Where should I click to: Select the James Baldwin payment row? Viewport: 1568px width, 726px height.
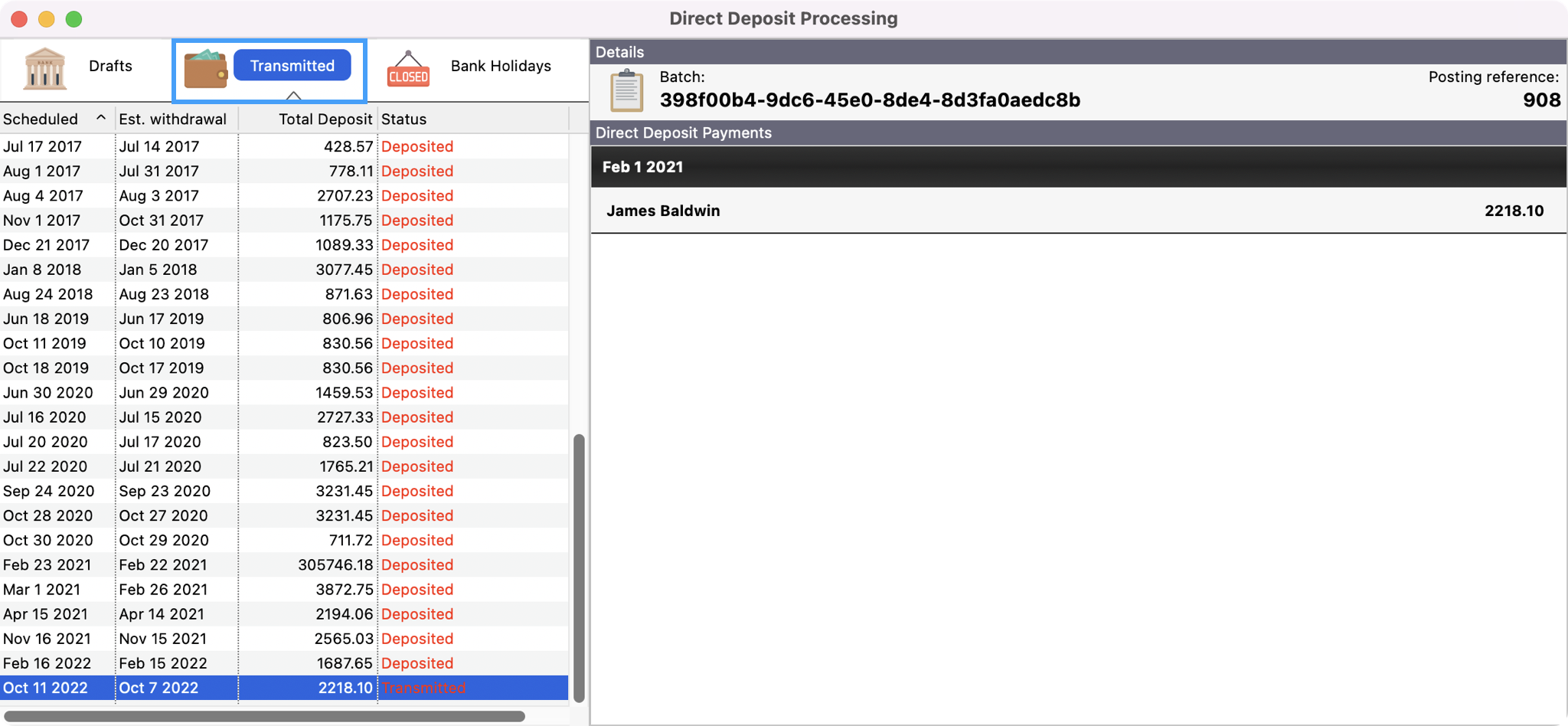[1078, 211]
